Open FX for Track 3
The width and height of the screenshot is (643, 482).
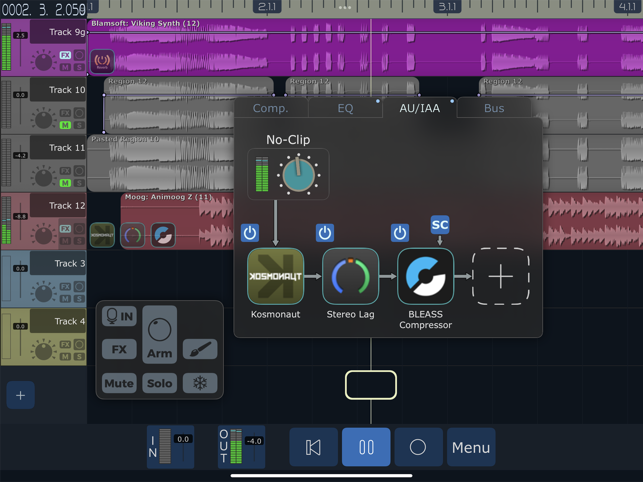click(65, 286)
